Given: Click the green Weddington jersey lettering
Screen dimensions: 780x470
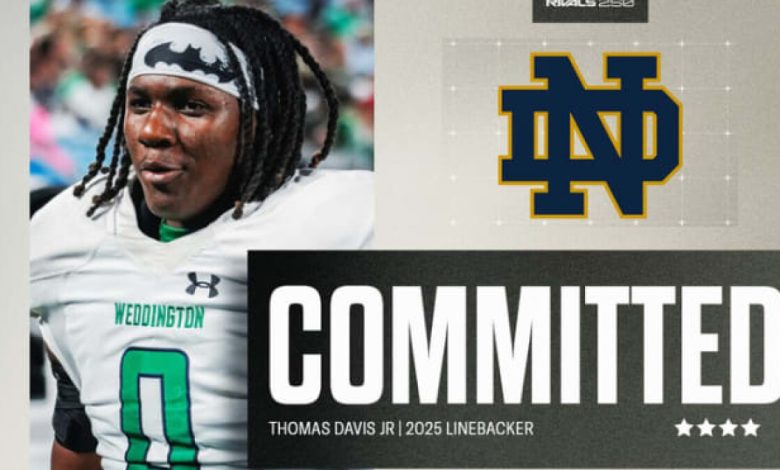Looking at the screenshot, I should click(159, 315).
